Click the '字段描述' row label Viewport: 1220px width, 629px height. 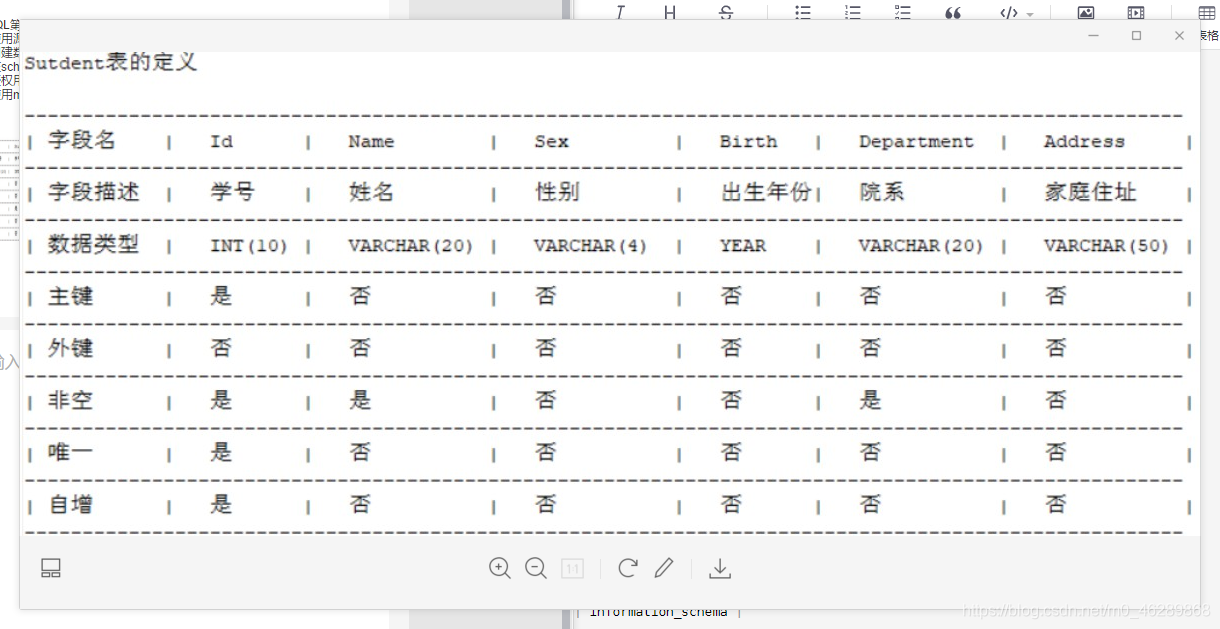click(94, 192)
